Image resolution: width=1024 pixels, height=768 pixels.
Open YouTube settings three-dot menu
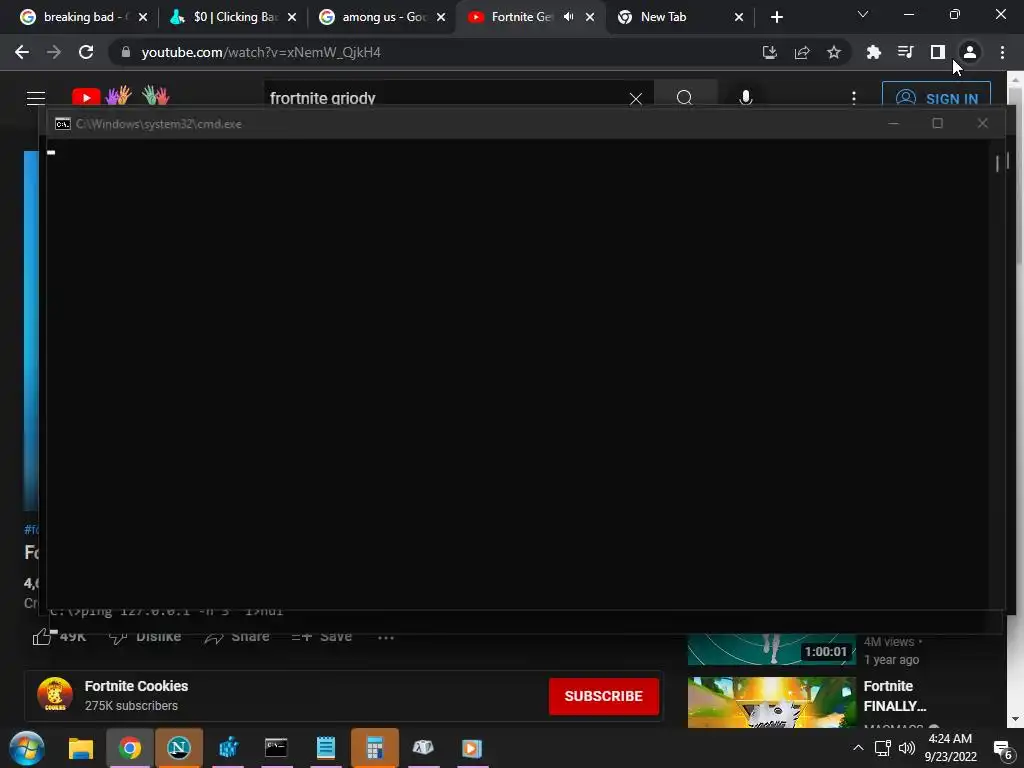854,98
